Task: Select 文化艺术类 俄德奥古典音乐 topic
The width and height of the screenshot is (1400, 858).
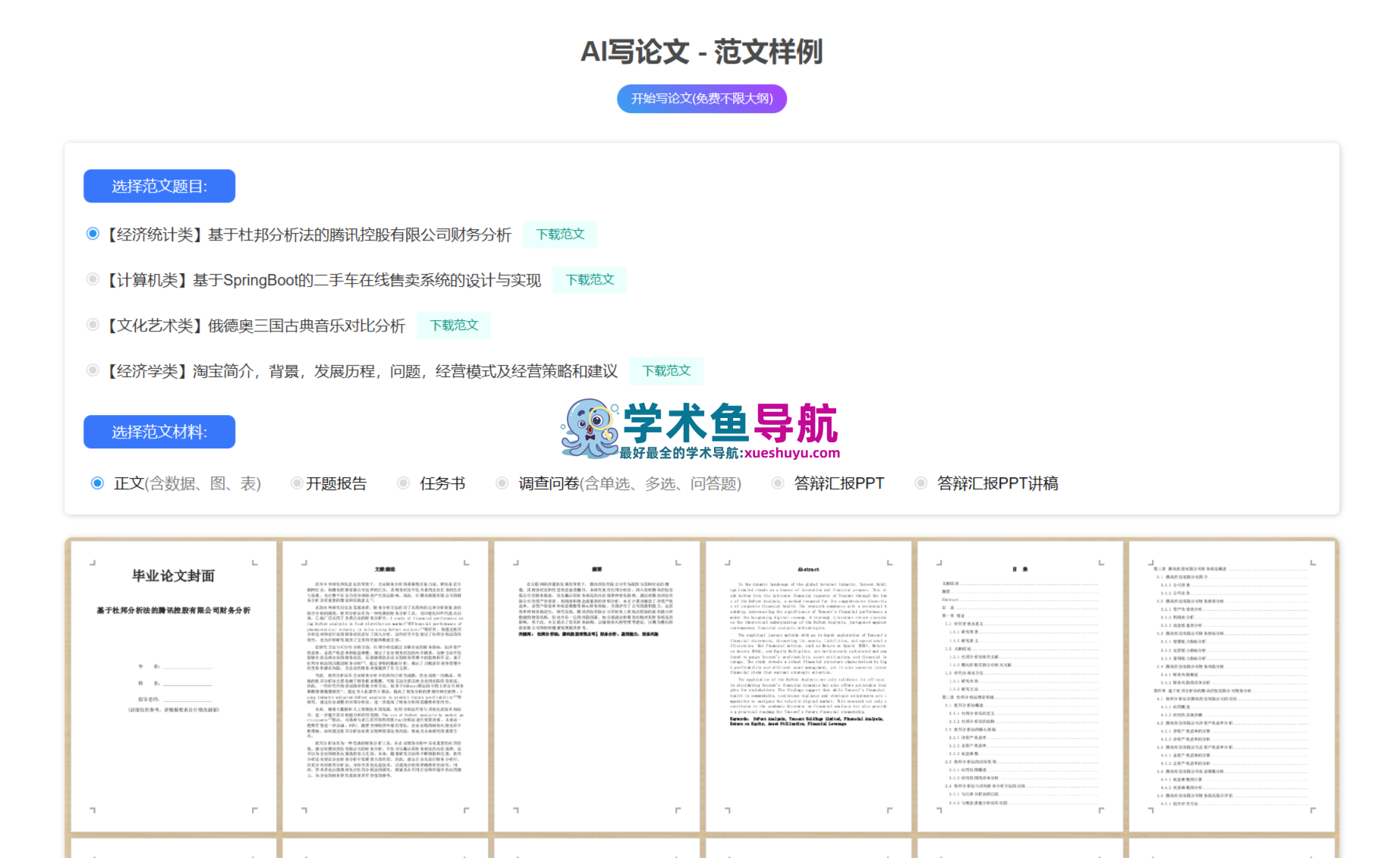Action: click(93, 325)
